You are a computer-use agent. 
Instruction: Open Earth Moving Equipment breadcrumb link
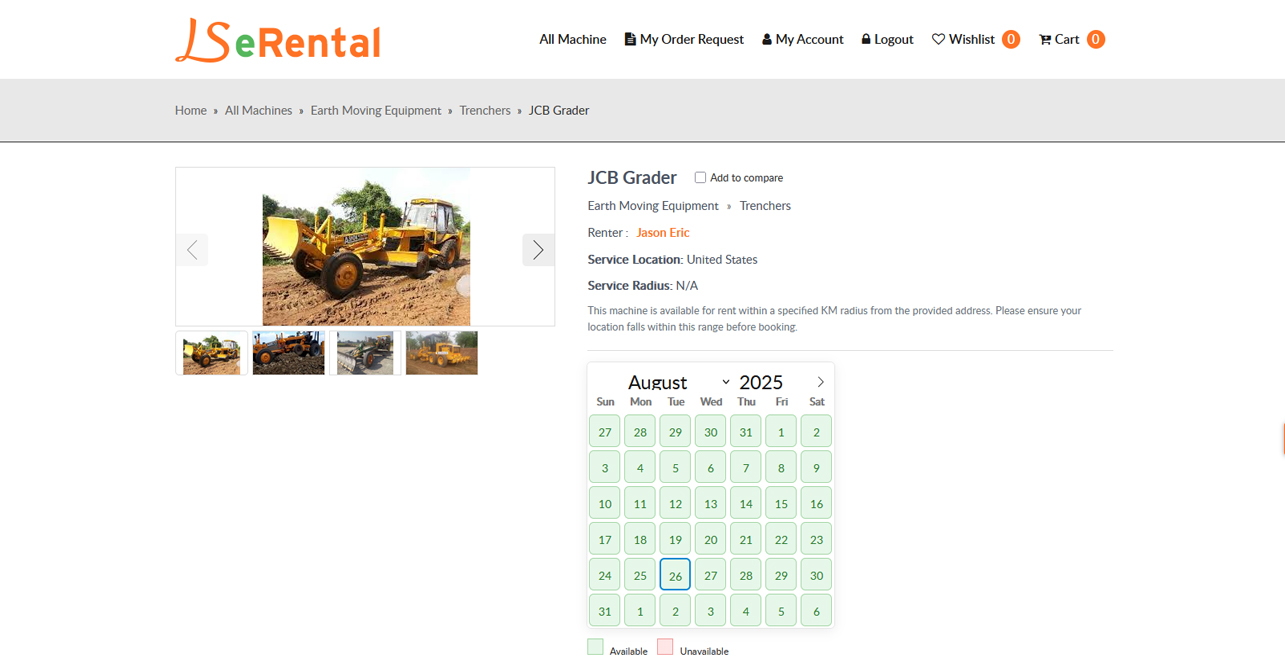(x=376, y=110)
